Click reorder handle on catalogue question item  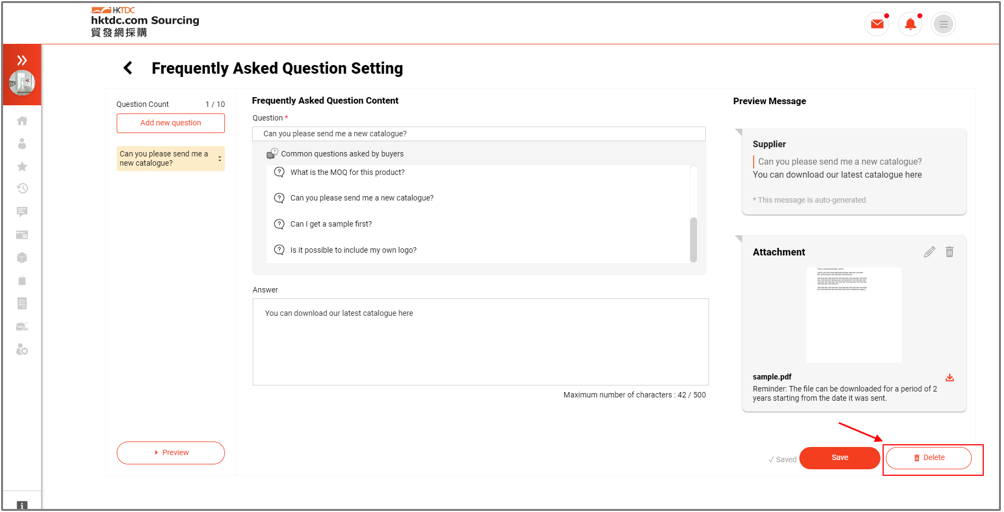220,159
